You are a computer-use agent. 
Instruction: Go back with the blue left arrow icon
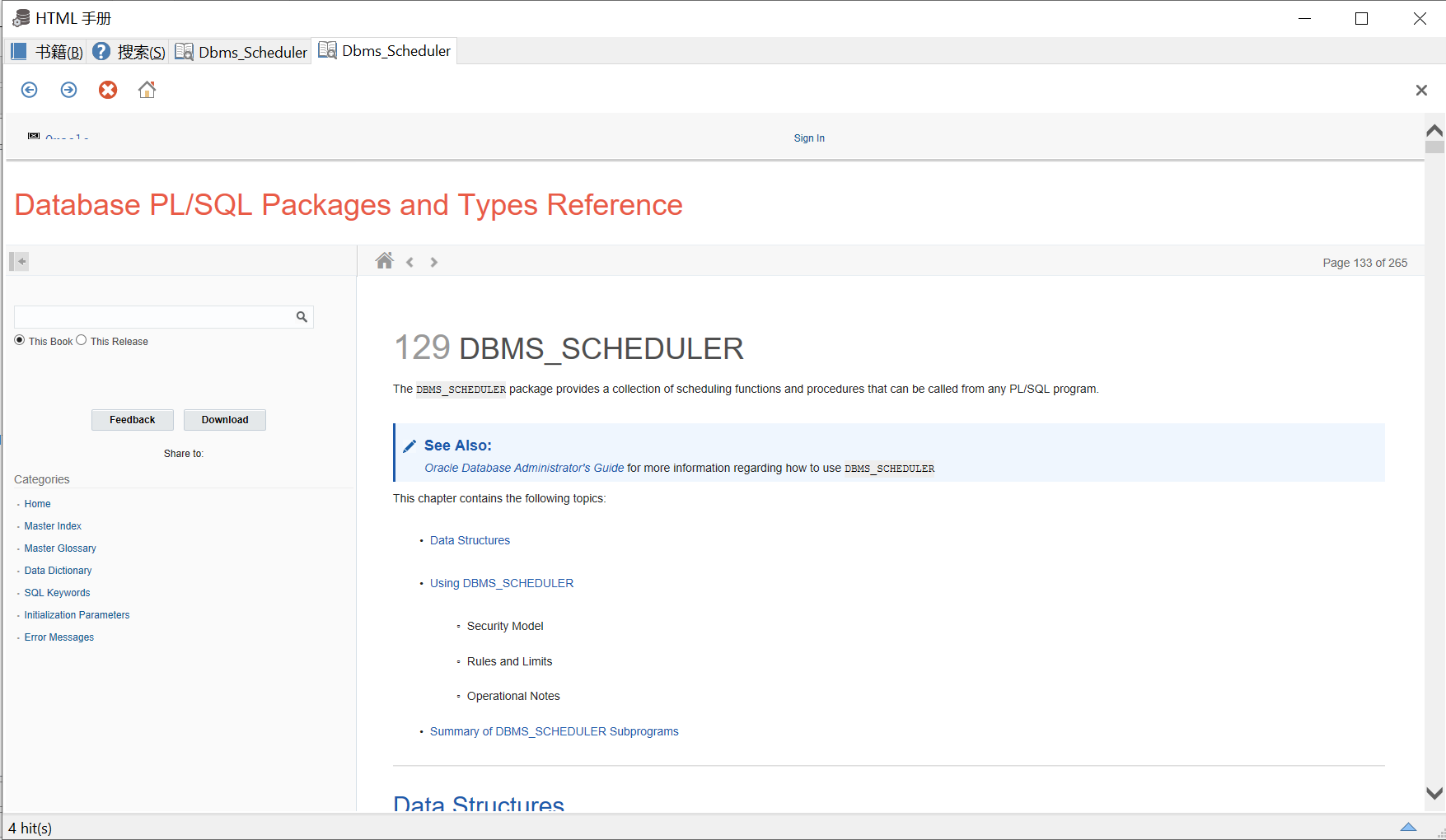tap(29, 90)
